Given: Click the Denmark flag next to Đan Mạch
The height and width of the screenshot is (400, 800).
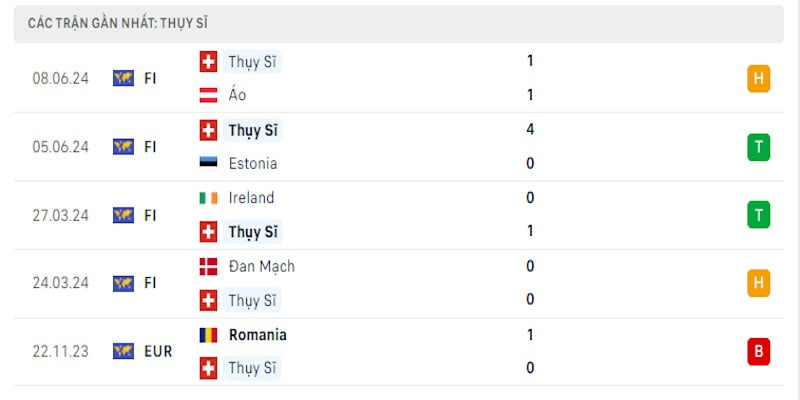Looking at the screenshot, I should tap(208, 266).
